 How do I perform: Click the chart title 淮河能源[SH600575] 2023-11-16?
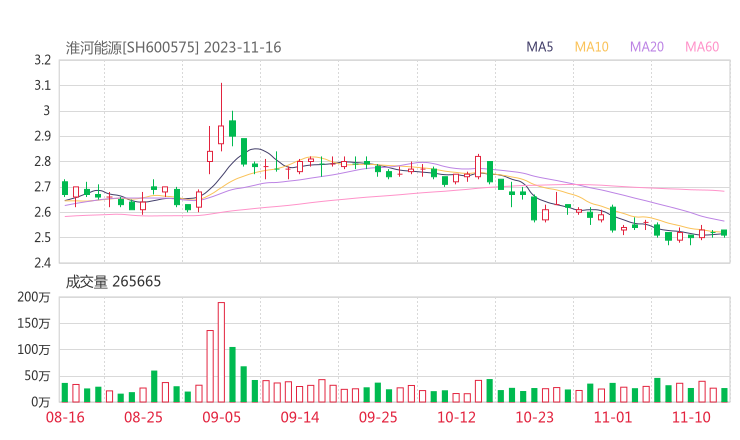[173, 48]
